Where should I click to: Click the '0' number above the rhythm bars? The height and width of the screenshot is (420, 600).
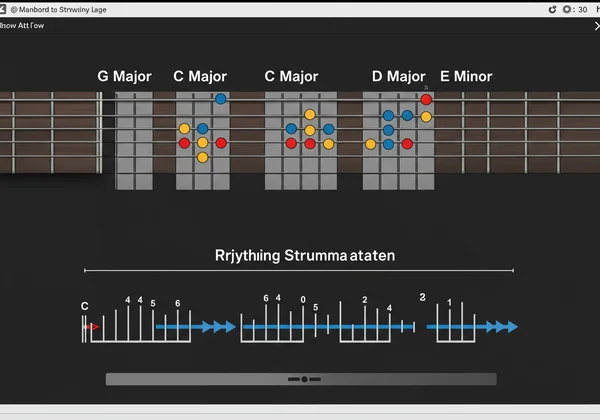point(303,300)
